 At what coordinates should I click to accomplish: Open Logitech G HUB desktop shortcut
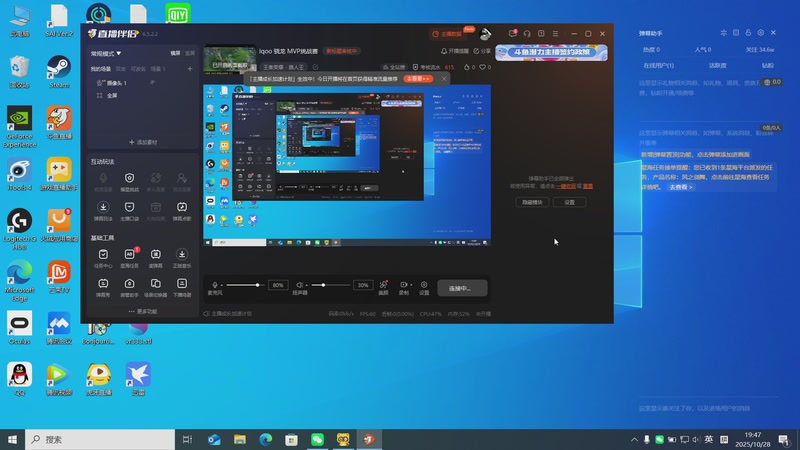[x=19, y=229]
